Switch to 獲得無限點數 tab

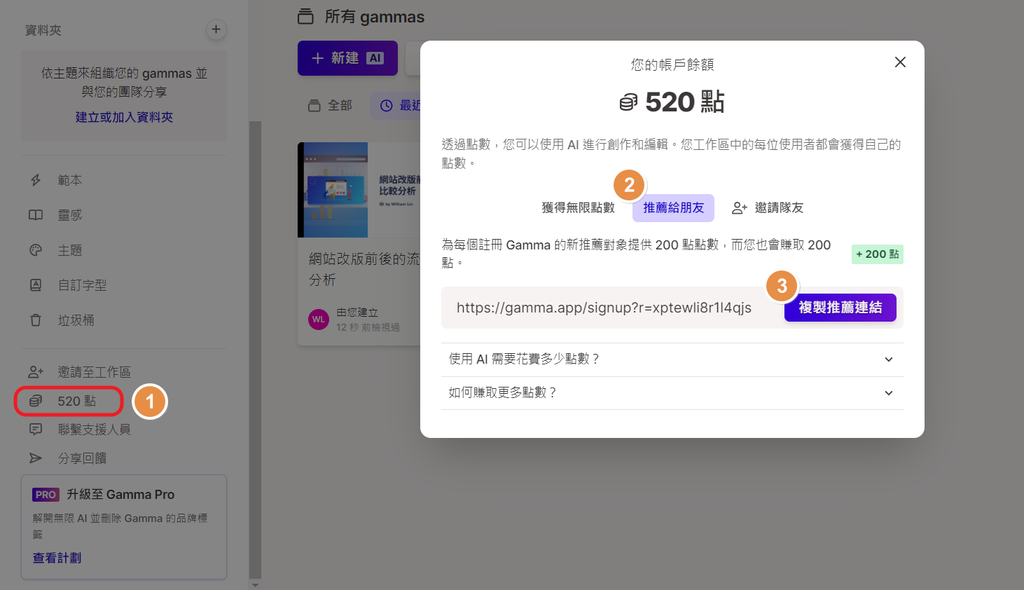[x=578, y=208]
